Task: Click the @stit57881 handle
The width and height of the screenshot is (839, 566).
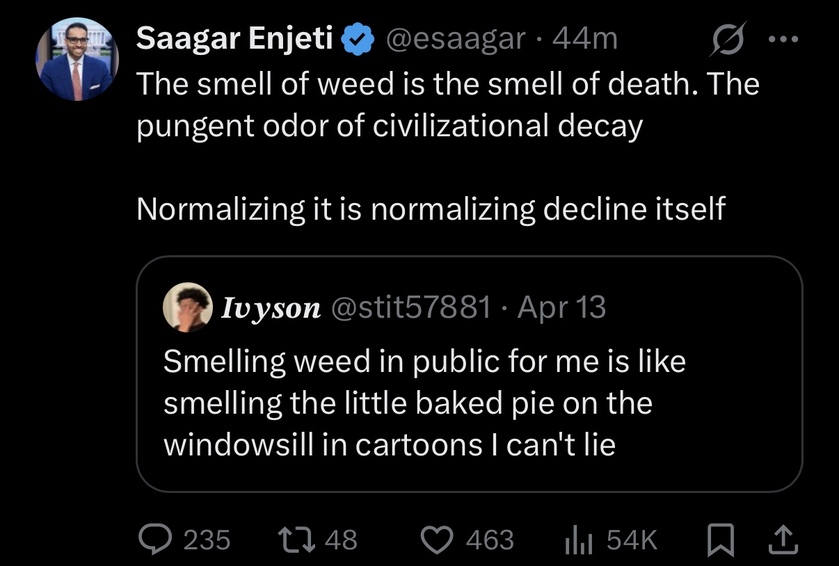Action: [x=409, y=307]
